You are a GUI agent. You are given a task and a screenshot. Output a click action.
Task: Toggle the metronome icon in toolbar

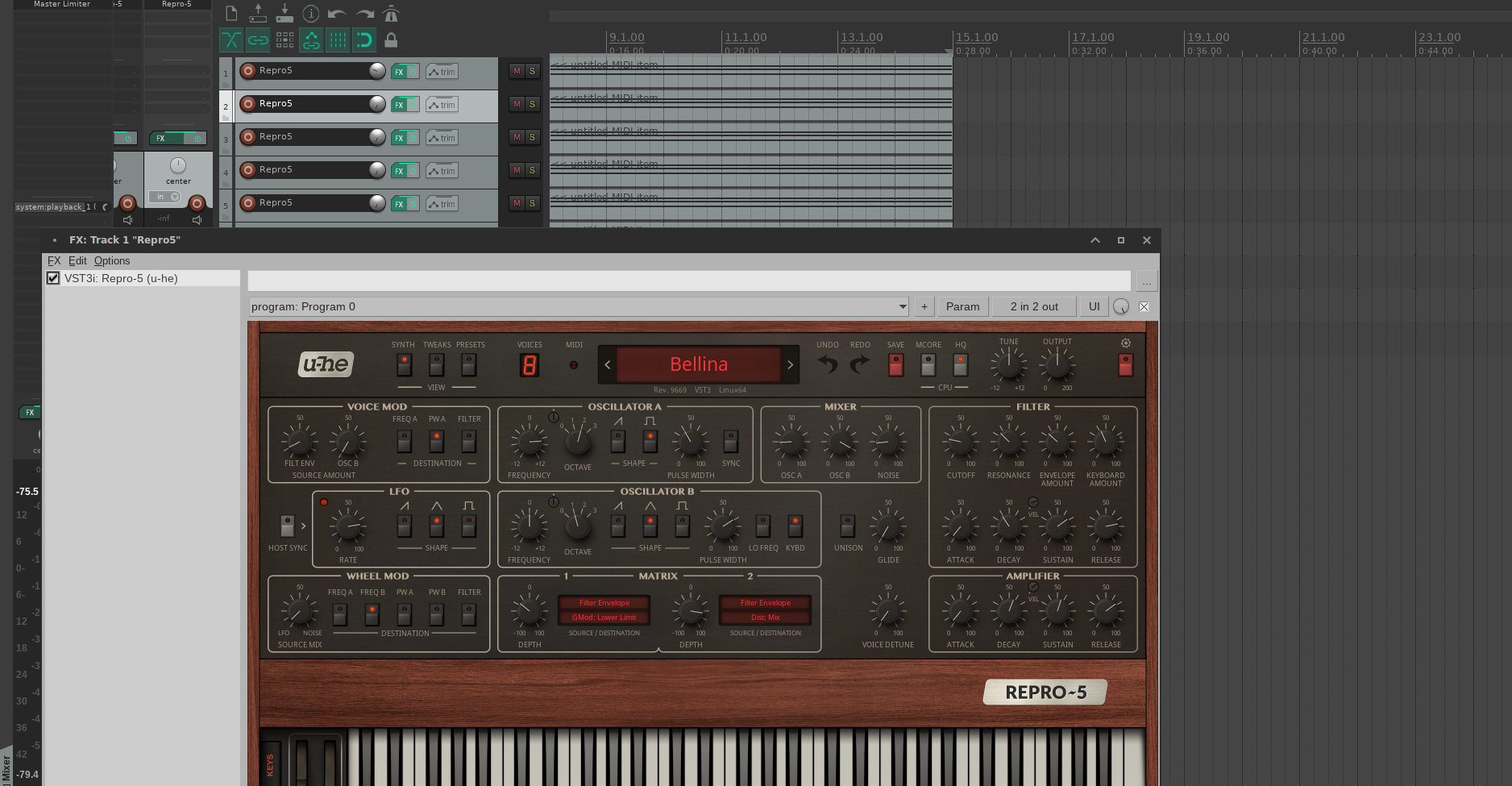(x=391, y=14)
